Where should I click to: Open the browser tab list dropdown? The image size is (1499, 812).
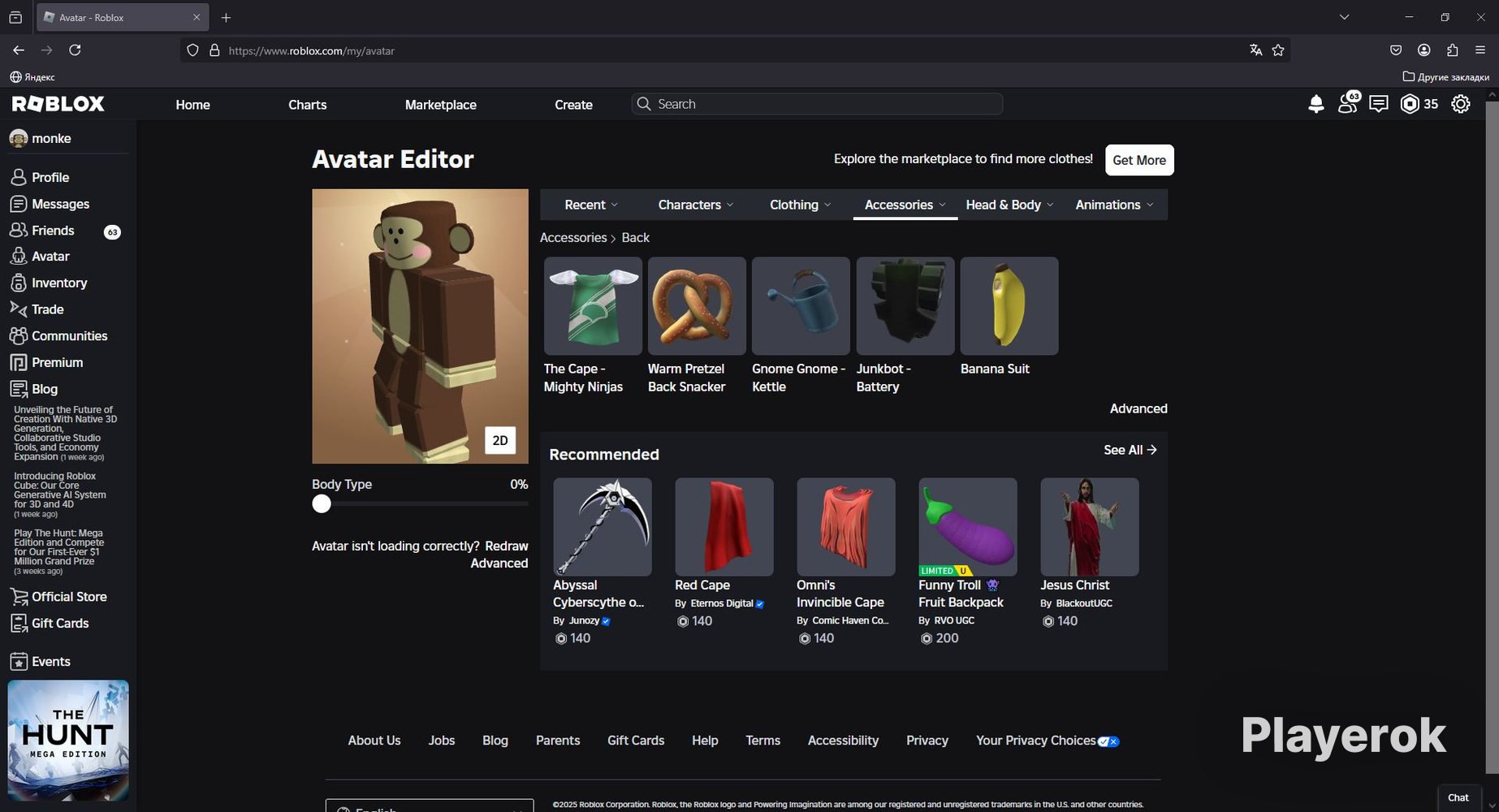pyautogui.click(x=1344, y=17)
